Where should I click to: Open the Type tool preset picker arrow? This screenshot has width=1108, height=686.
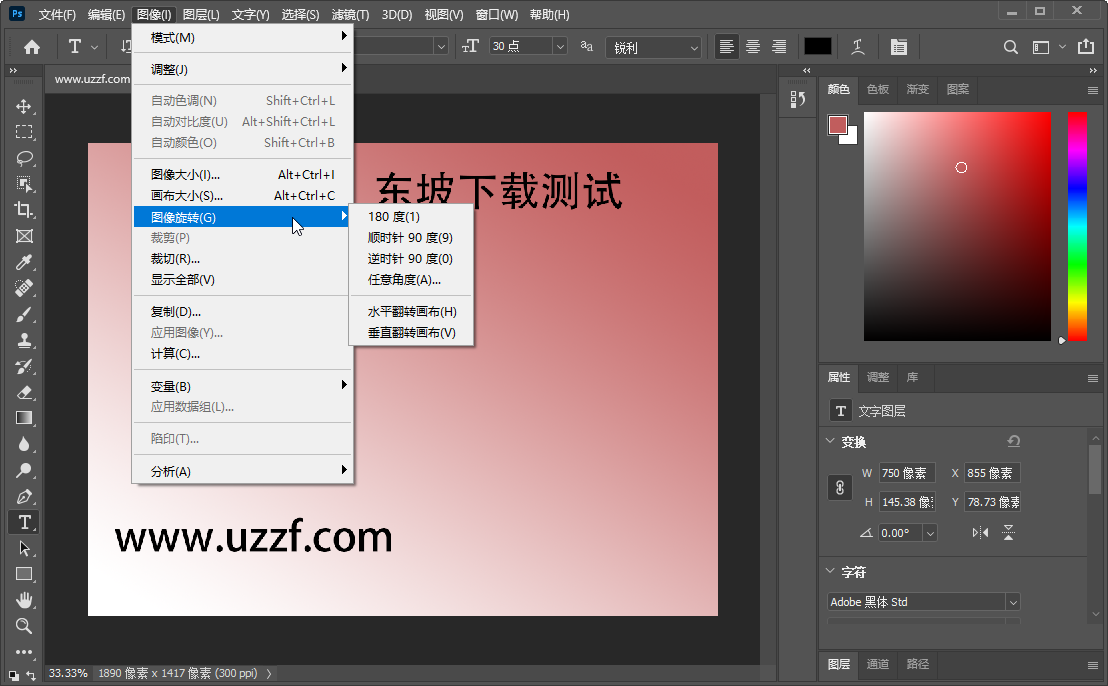tap(94, 47)
